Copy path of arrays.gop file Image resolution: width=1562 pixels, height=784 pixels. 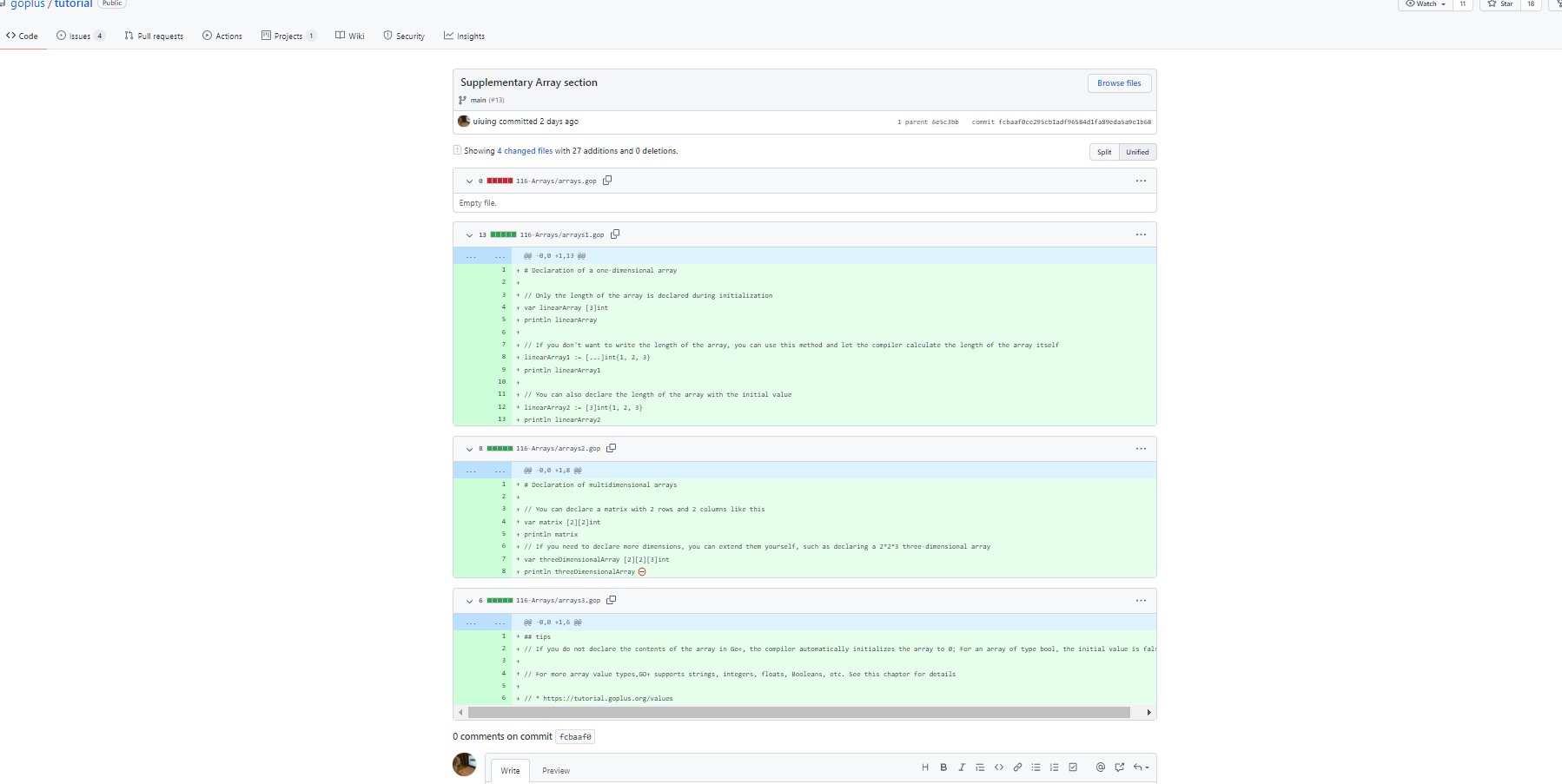point(607,181)
